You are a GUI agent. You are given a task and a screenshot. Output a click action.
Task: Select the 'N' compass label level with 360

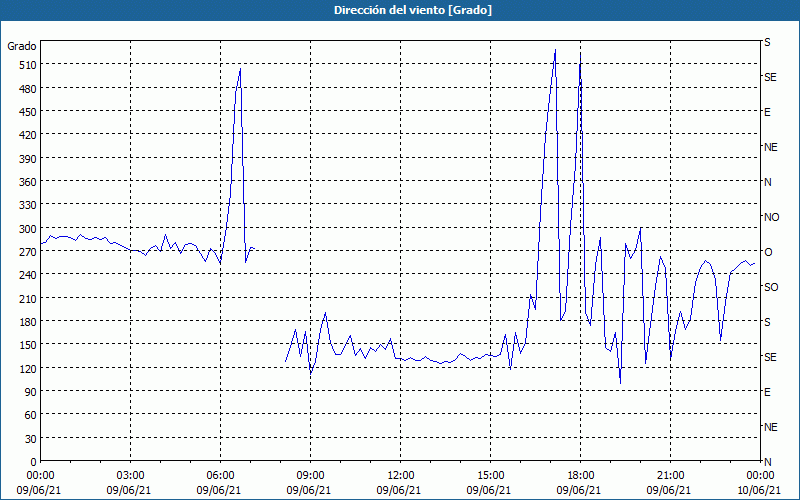(x=767, y=182)
